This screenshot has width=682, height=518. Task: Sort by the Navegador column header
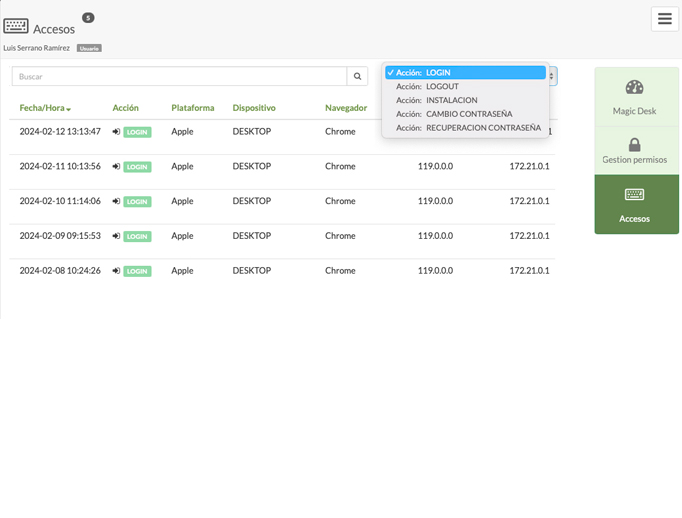346,108
